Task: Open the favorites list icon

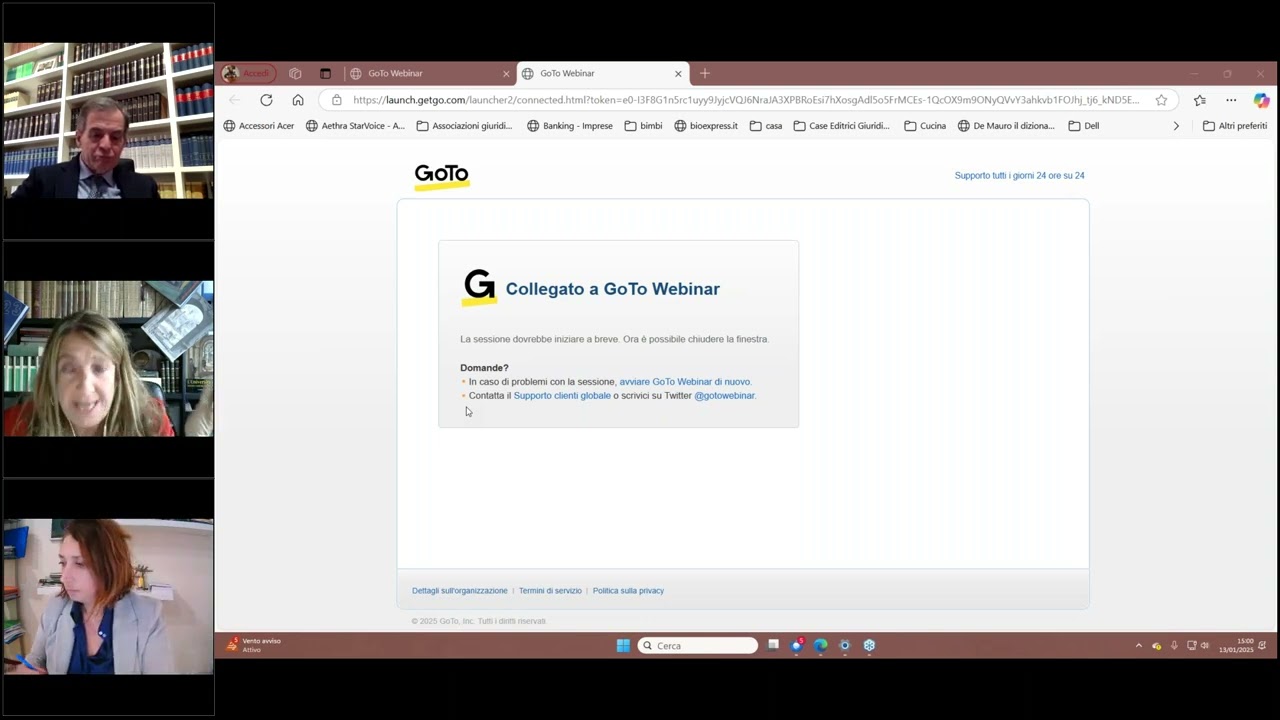Action: click(1200, 100)
